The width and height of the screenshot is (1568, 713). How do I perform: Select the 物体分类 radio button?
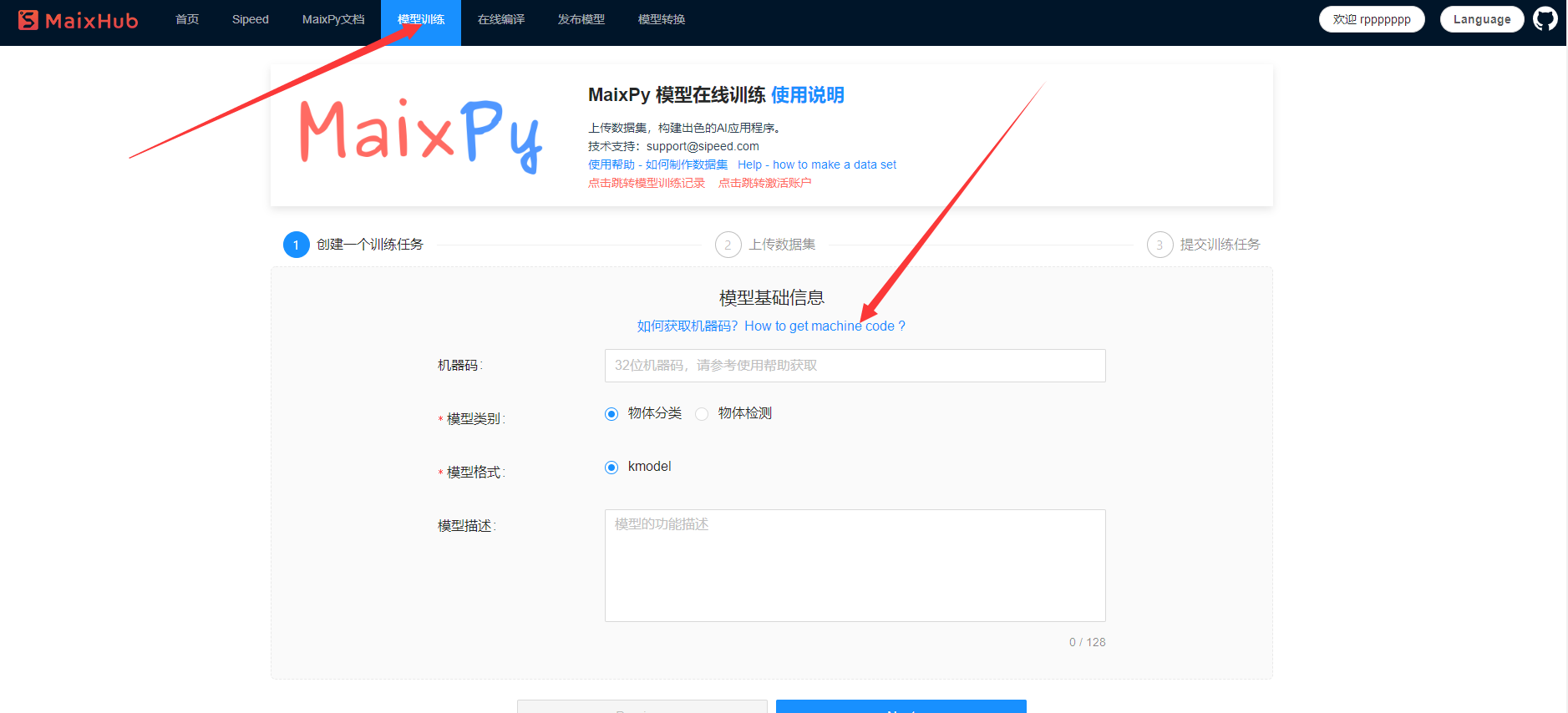(x=611, y=414)
